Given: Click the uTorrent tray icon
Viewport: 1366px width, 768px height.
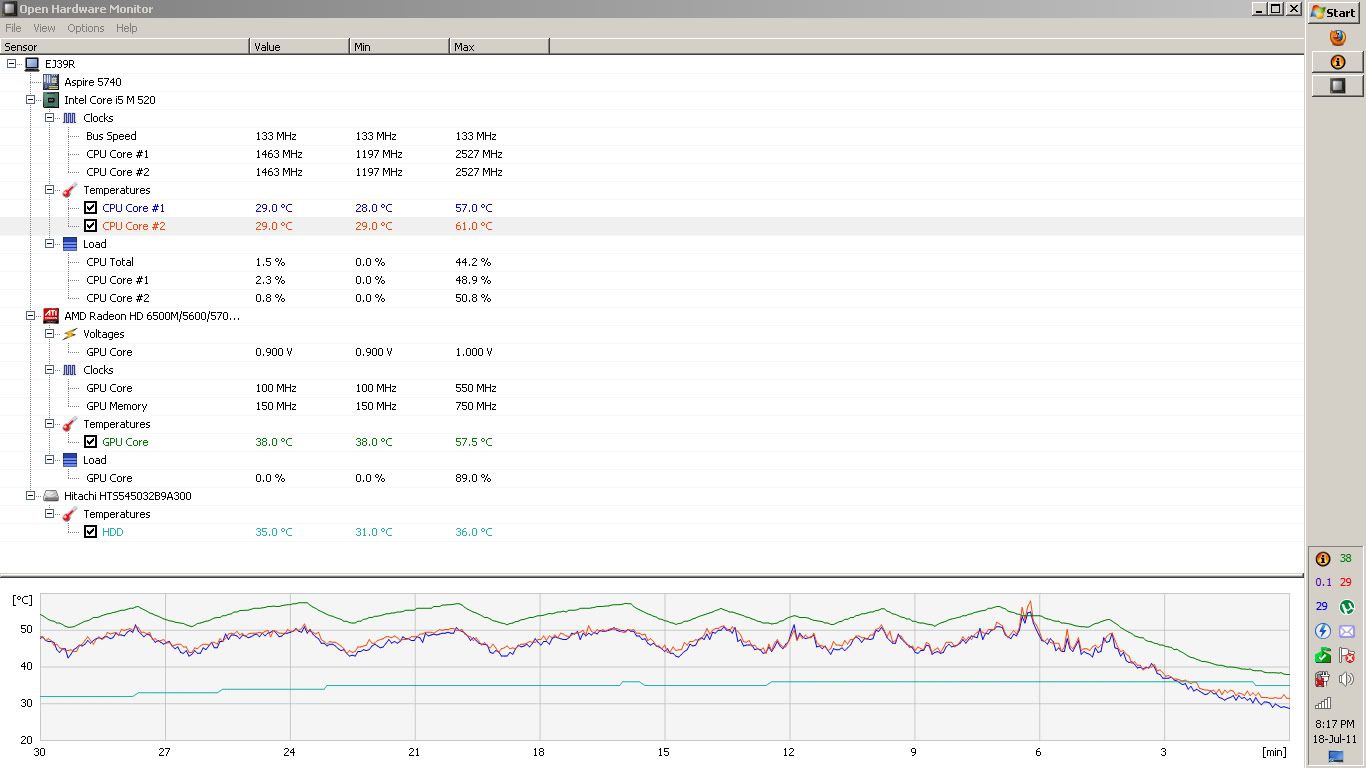Looking at the screenshot, I should [1346, 607].
